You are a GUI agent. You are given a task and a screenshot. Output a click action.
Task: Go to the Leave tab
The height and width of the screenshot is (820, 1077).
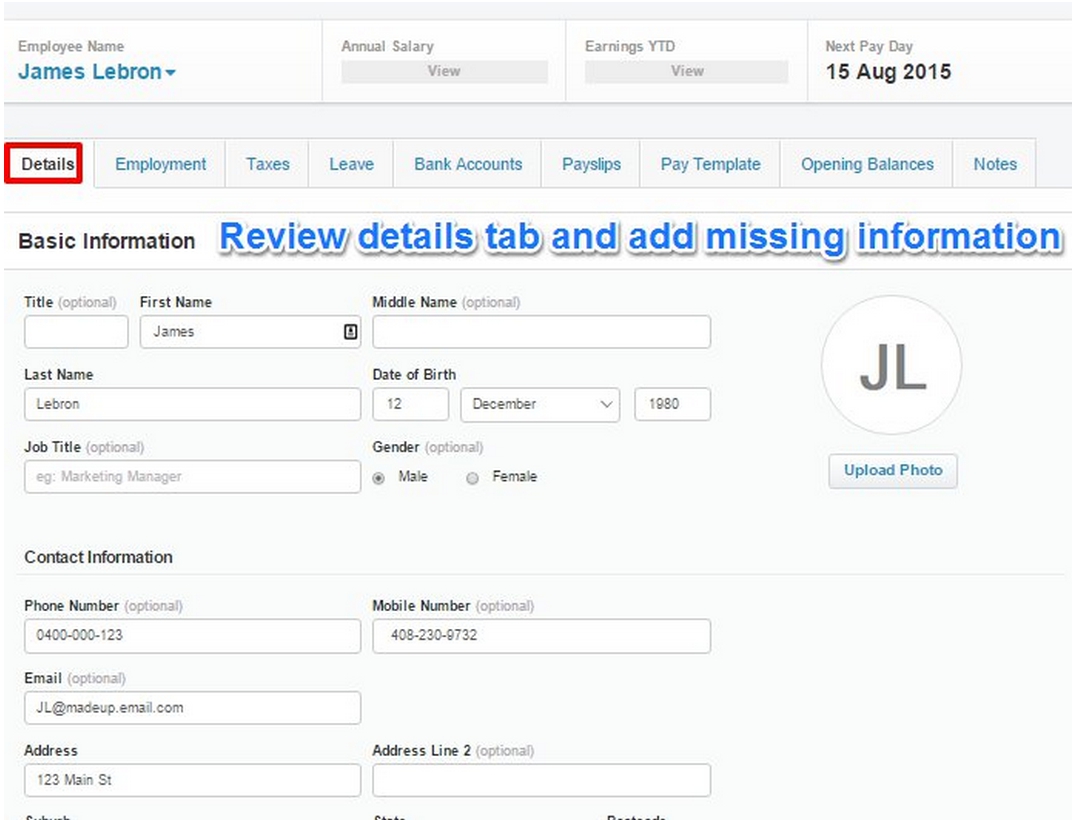351,165
